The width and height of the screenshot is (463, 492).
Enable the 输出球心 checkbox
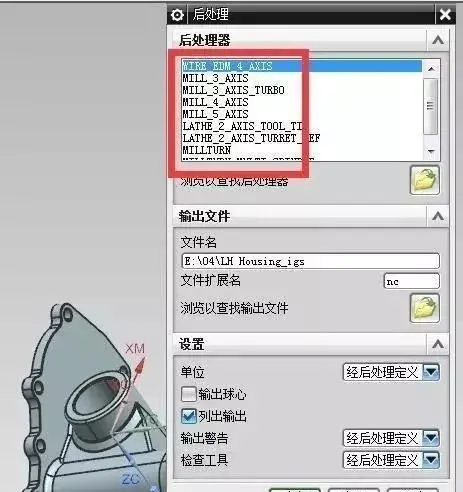click(189, 394)
